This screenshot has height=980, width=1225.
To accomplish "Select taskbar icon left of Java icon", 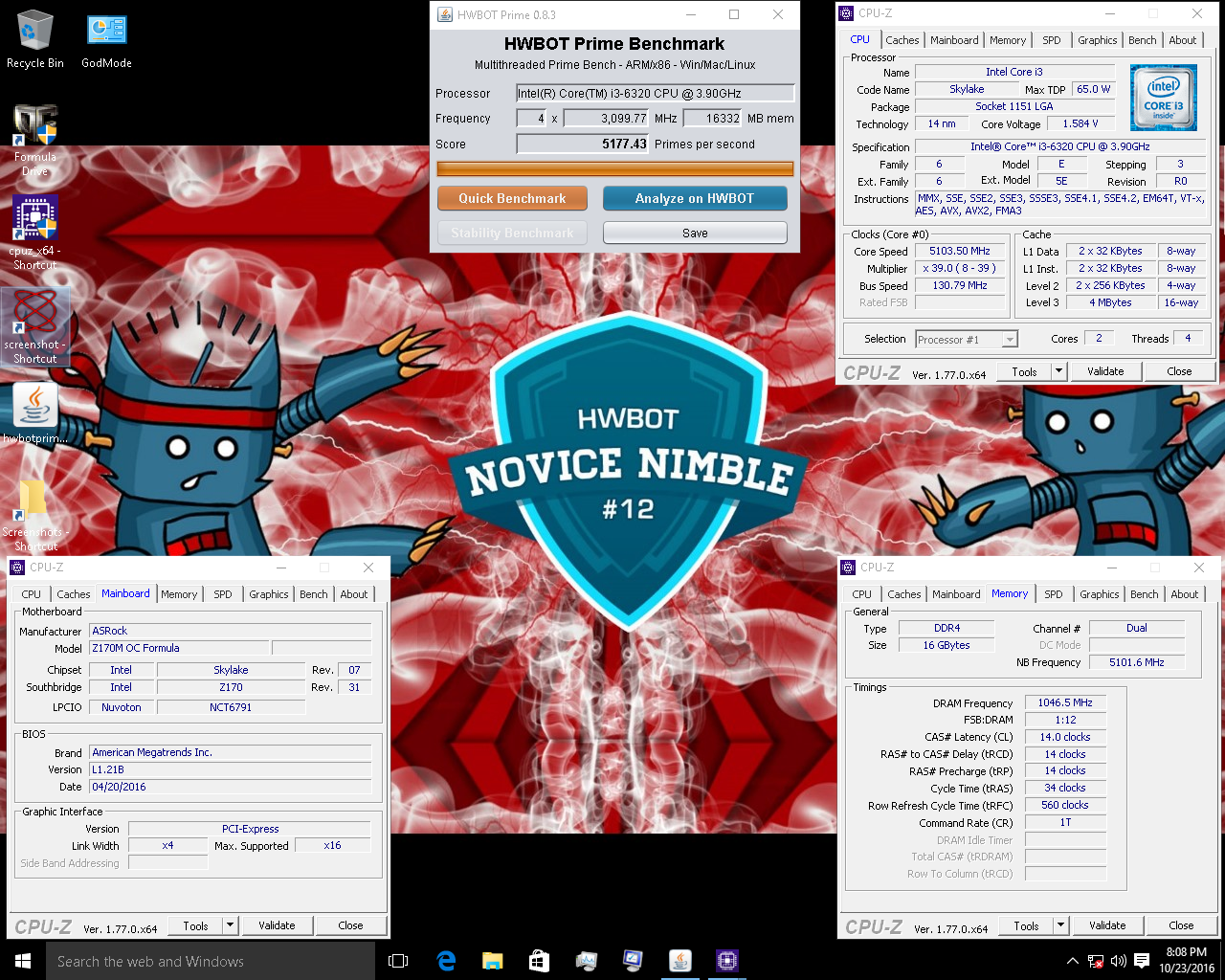I will [633, 961].
